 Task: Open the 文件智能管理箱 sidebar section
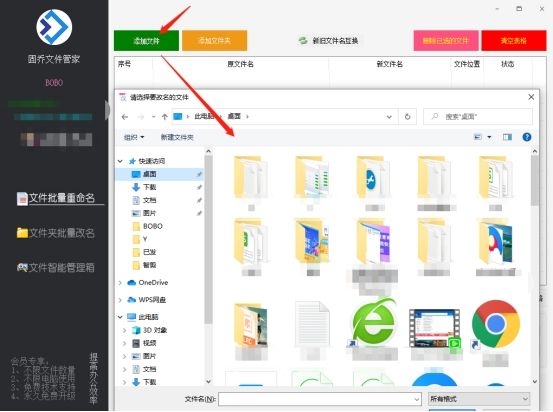56,267
